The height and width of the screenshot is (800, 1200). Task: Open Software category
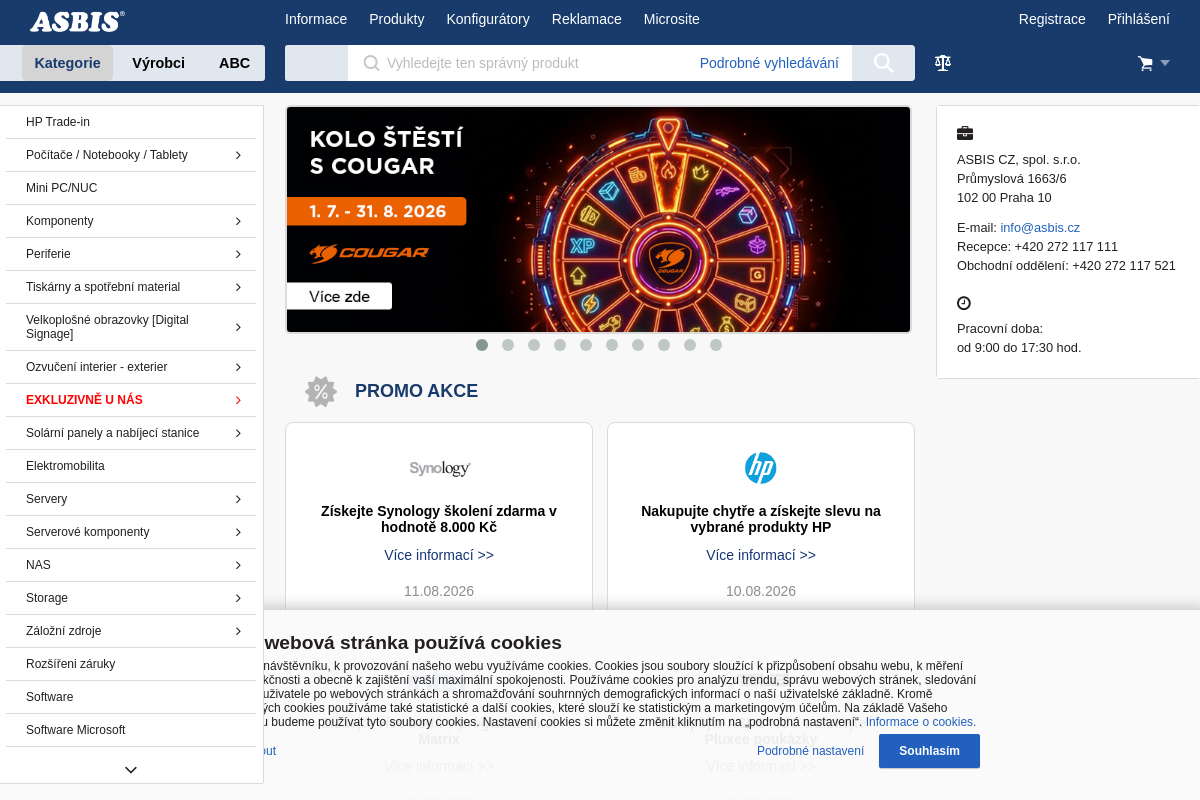coord(131,697)
